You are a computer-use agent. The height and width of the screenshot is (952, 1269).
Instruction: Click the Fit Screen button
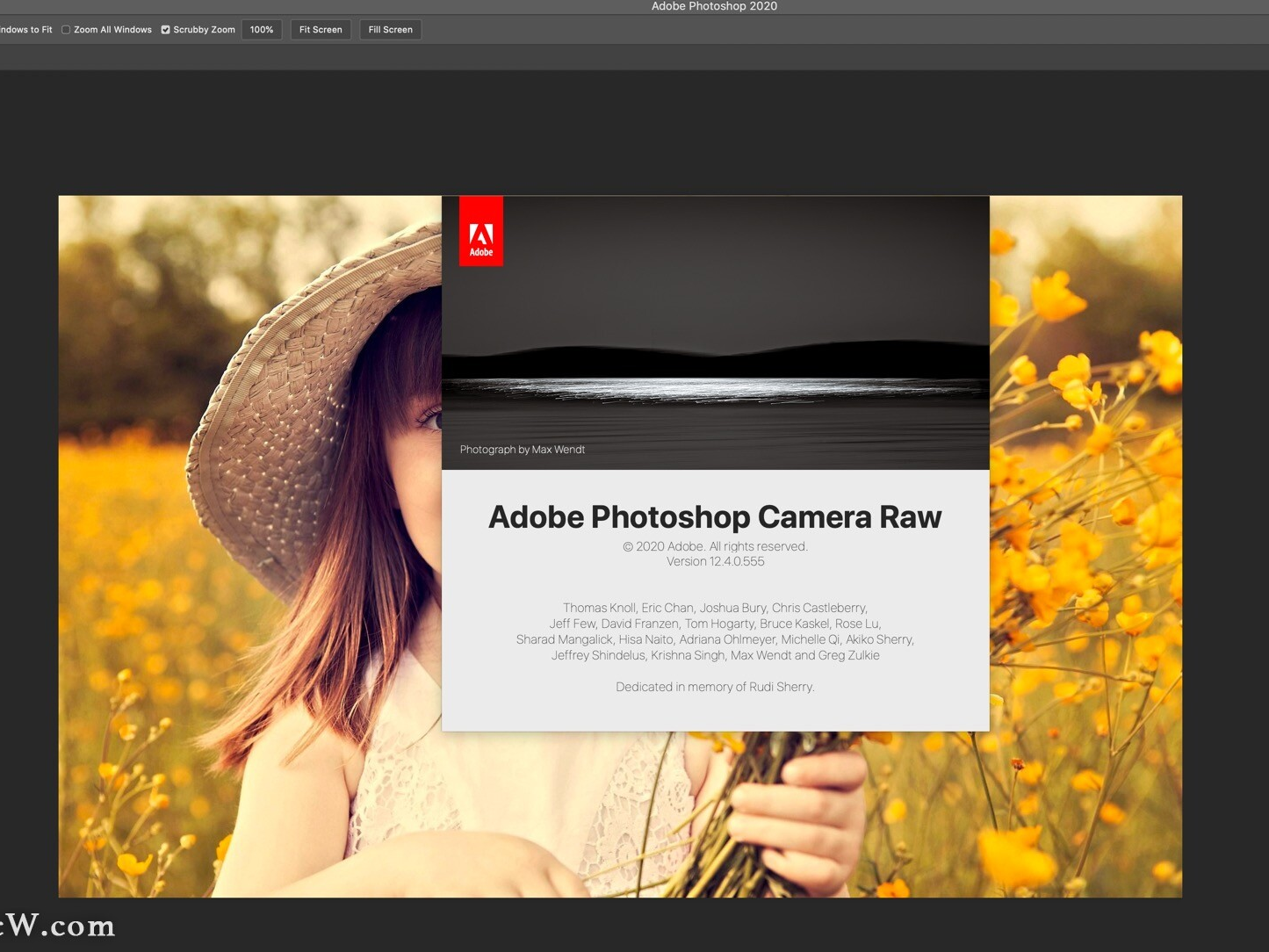point(320,29)
